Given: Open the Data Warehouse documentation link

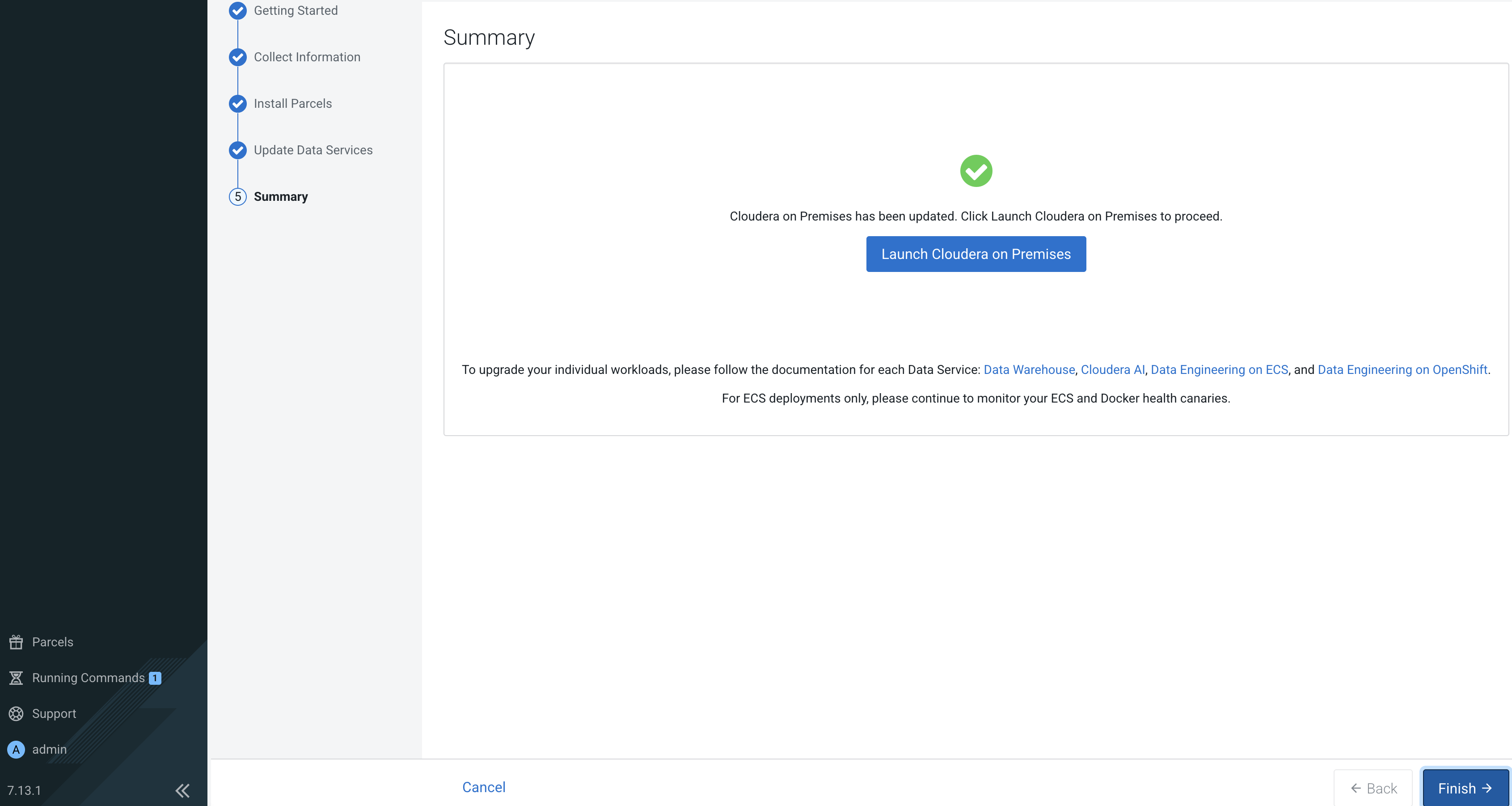Looking at the screenshot, I should [1028, 370].
